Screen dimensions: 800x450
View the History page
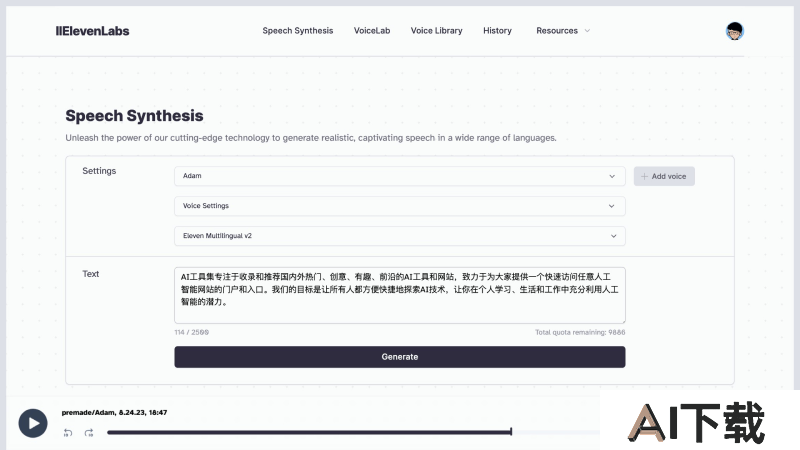tap(497, 31)
